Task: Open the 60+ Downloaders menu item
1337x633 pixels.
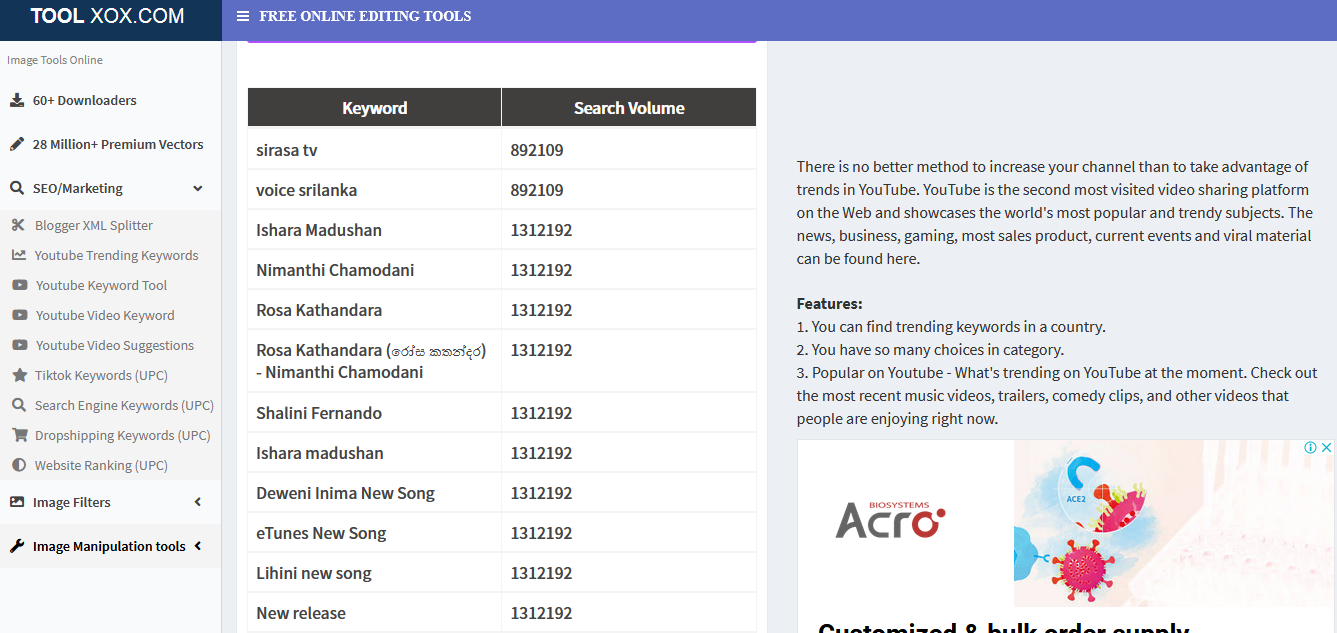Action: pyautogui.click(x=84, y=100)
